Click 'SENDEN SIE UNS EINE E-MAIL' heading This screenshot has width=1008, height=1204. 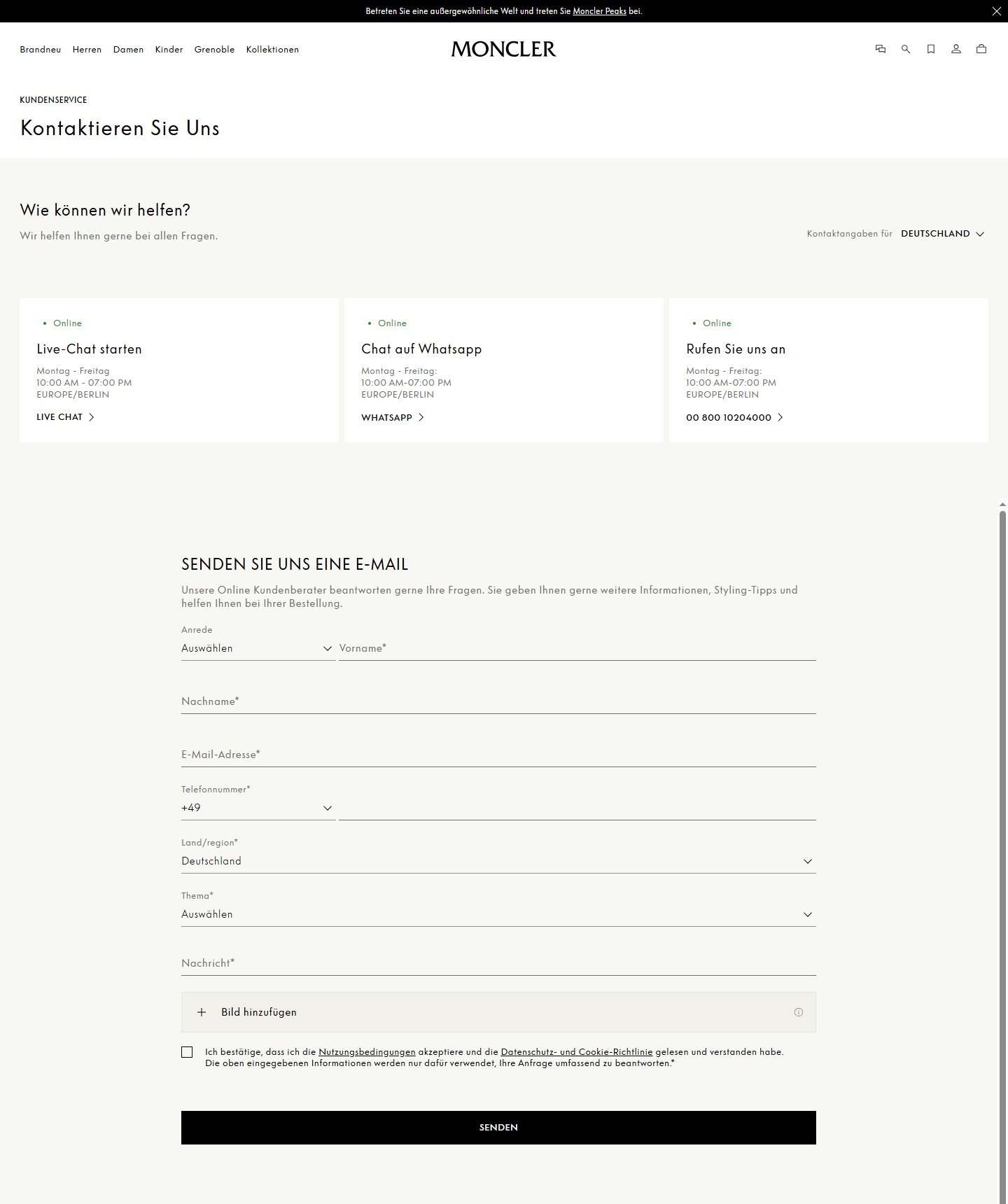coord(295,564)
